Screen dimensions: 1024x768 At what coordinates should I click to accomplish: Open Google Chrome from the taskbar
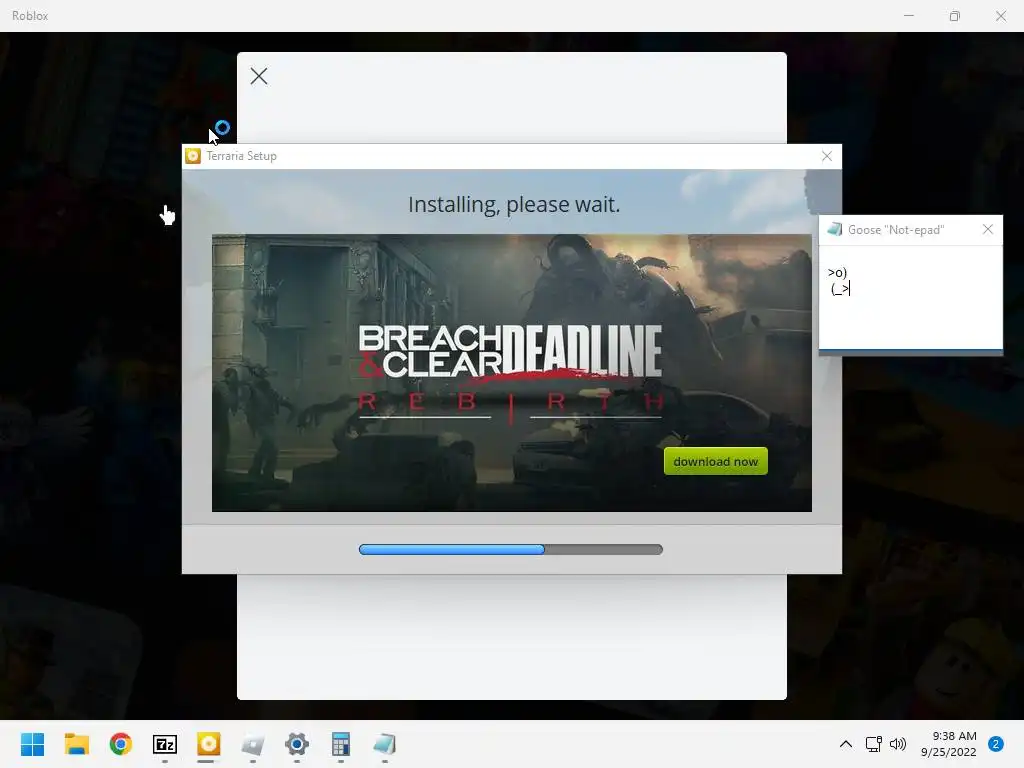(x=121, y=744)
